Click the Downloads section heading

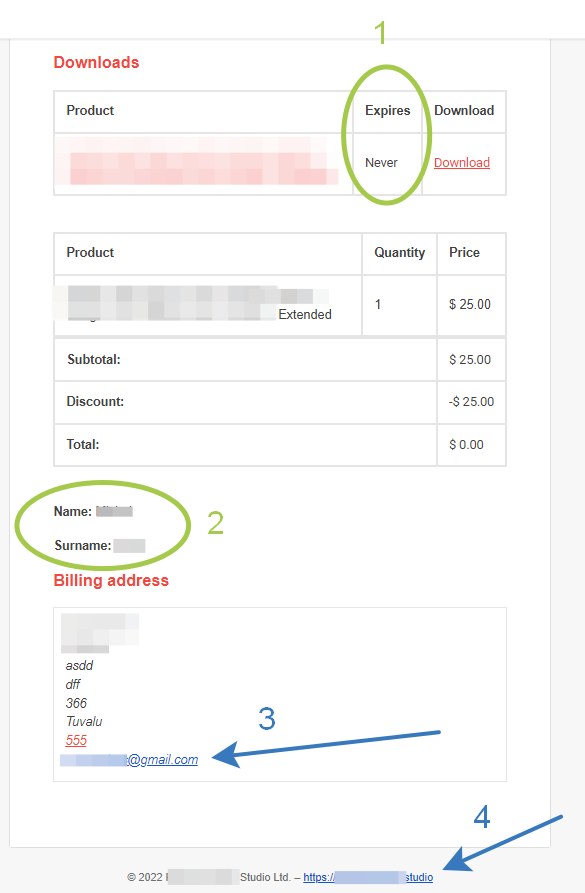96,62
